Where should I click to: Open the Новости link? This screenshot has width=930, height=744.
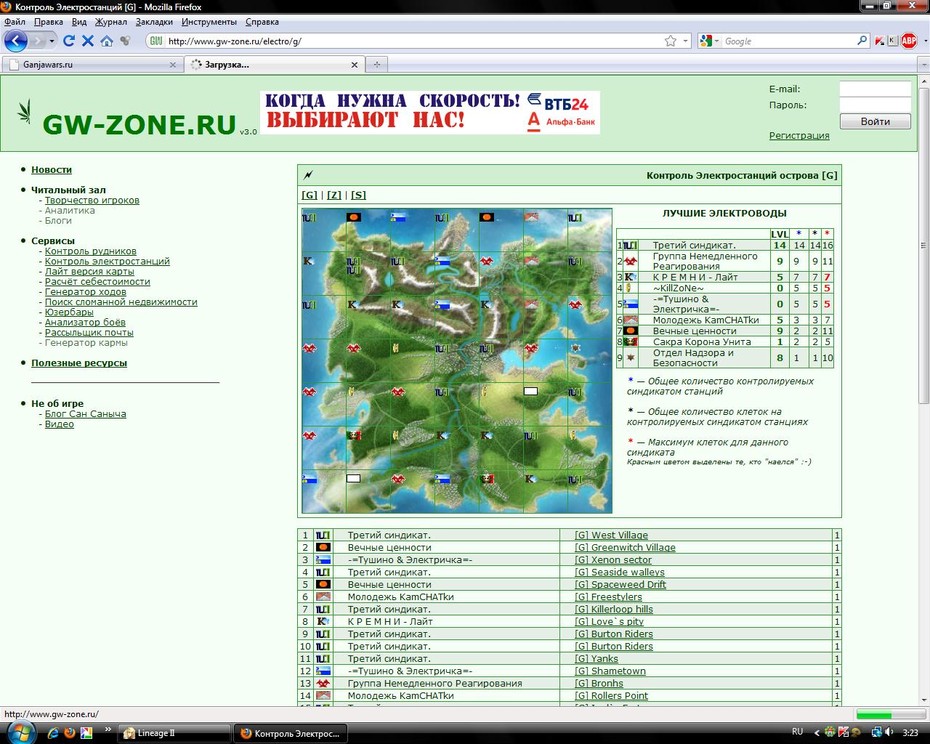coord(52,170)
